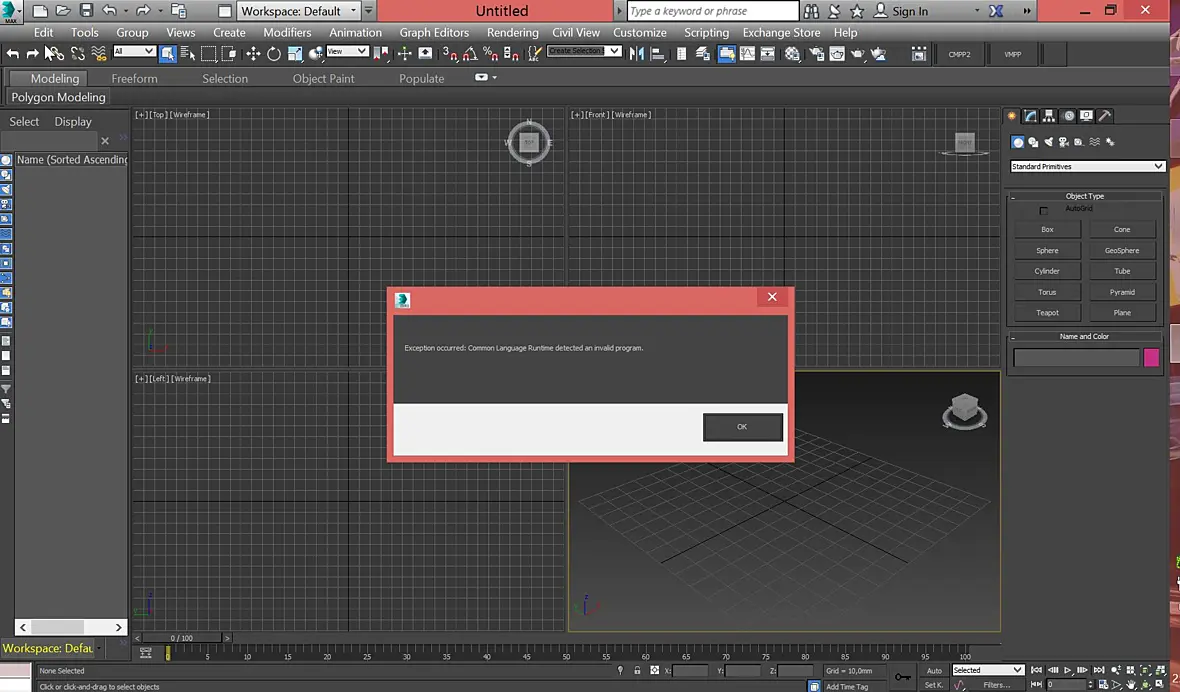Click the Filters... key filters button

pos(996,684)
